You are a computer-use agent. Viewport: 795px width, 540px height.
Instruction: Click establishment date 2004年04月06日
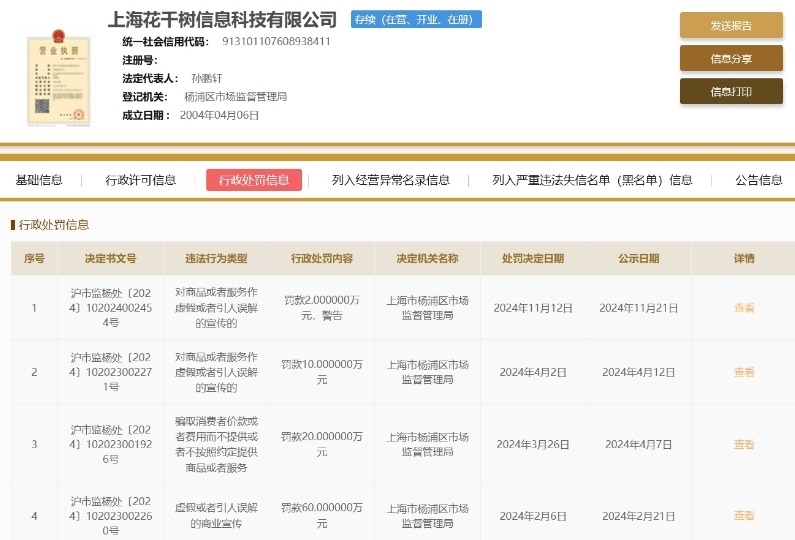click(220, 115)
